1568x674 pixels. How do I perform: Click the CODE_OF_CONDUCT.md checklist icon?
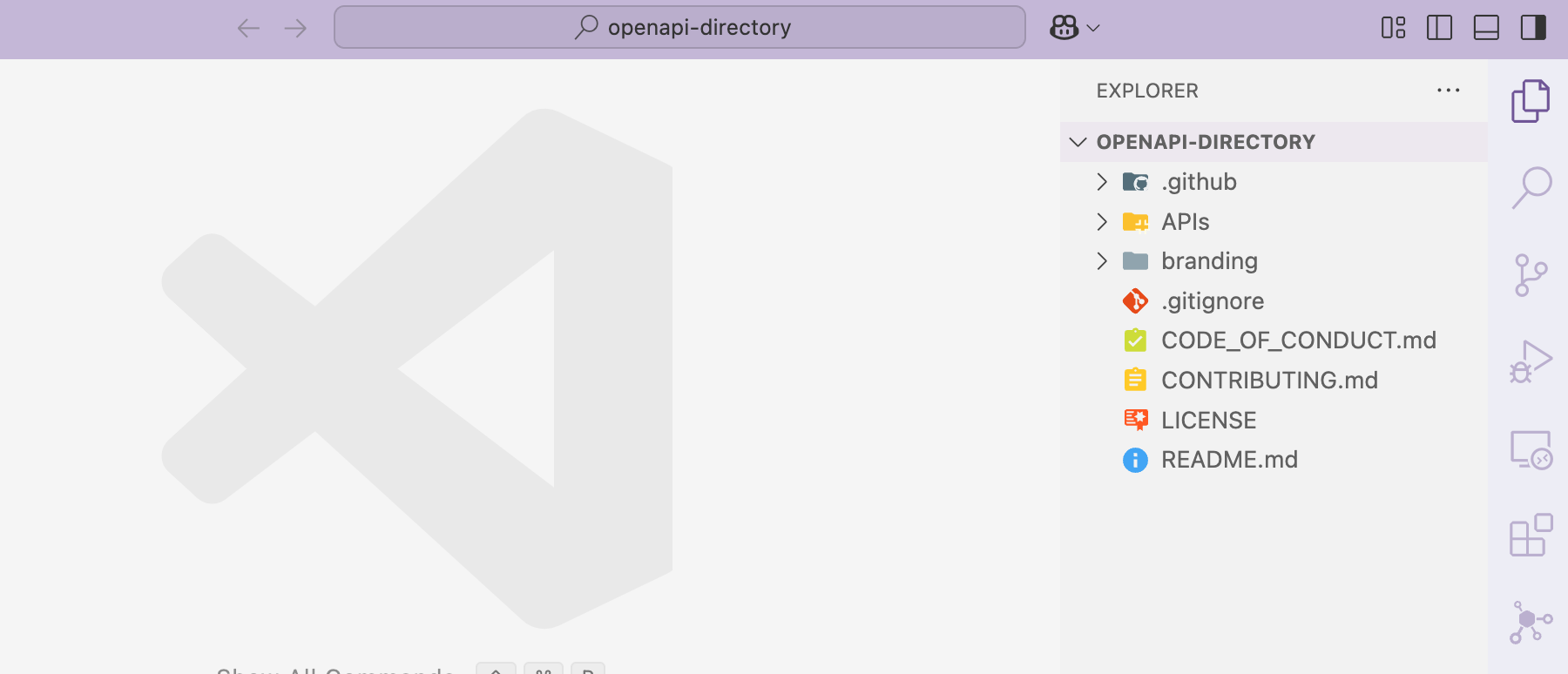click(x=1135, y=340)
